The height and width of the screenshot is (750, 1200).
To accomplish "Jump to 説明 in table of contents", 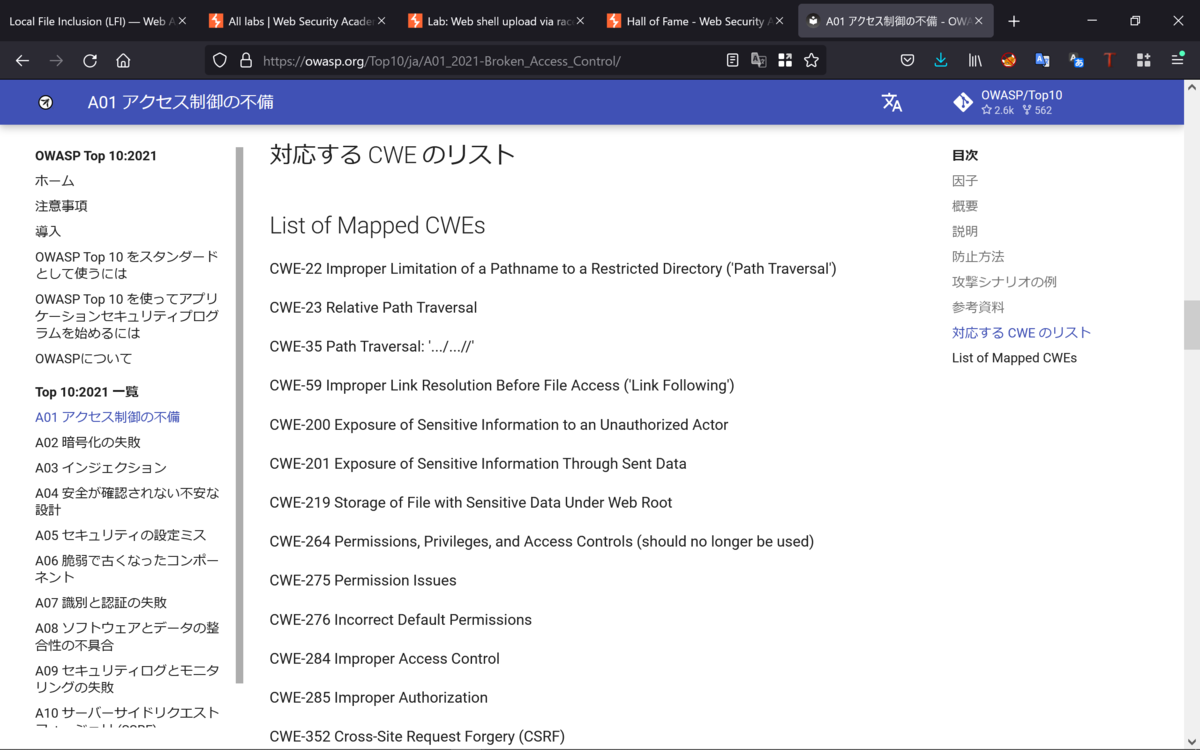I will [x=965, y=231].
